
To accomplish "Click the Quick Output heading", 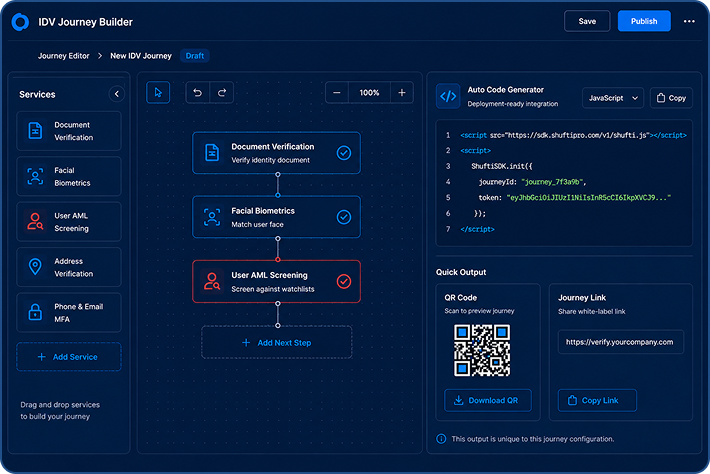I will [461, 272].
